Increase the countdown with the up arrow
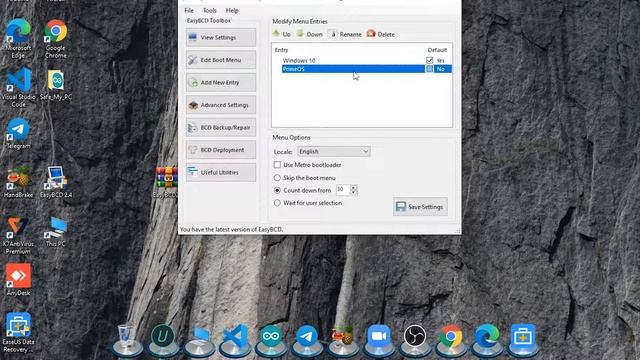This screenshot has height=360, width=640. point(354,187)
